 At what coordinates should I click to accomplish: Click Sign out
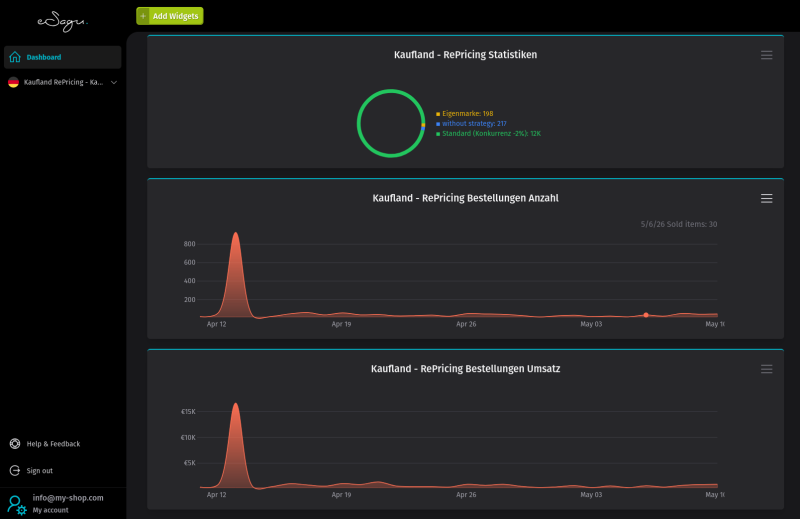pyautogui.click(x=39, y=471)
